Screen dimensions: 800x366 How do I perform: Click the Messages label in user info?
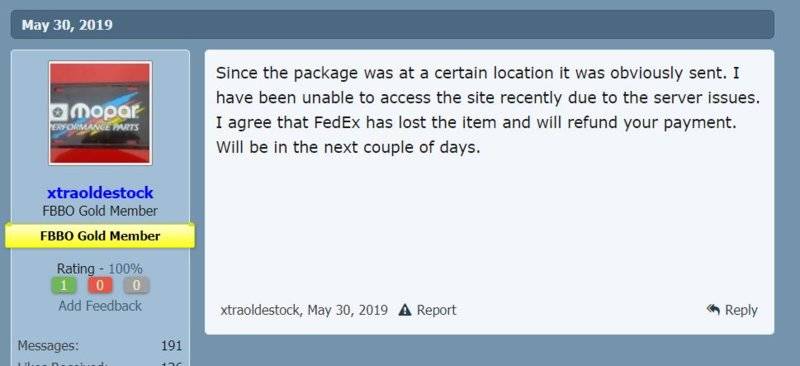tap(48, 346)
